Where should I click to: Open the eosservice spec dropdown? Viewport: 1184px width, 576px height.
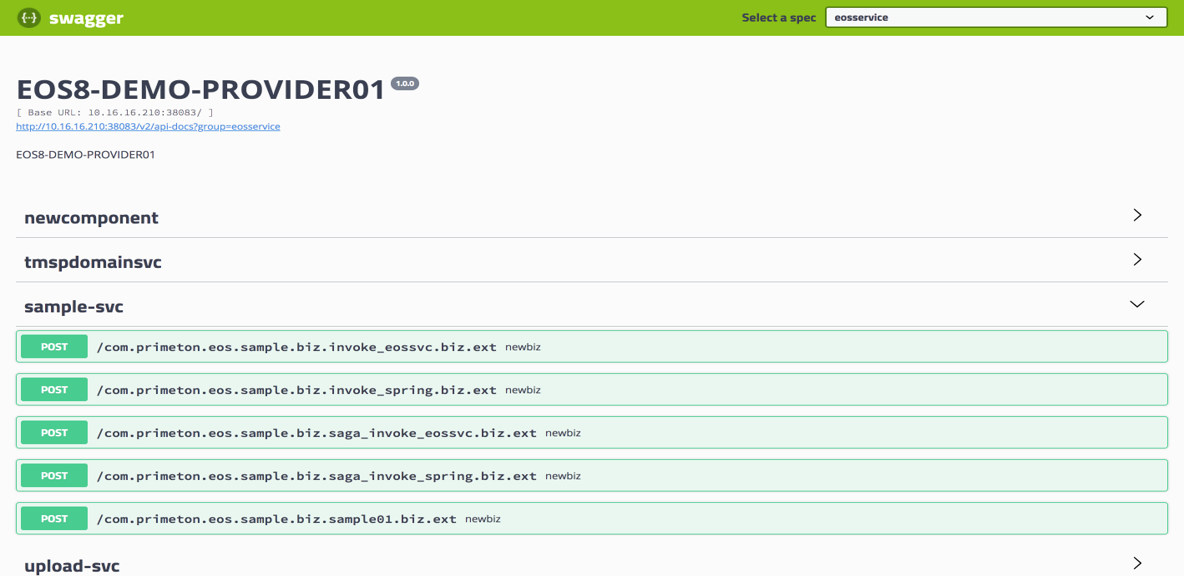pyautogui.click(x=995, y=18)
